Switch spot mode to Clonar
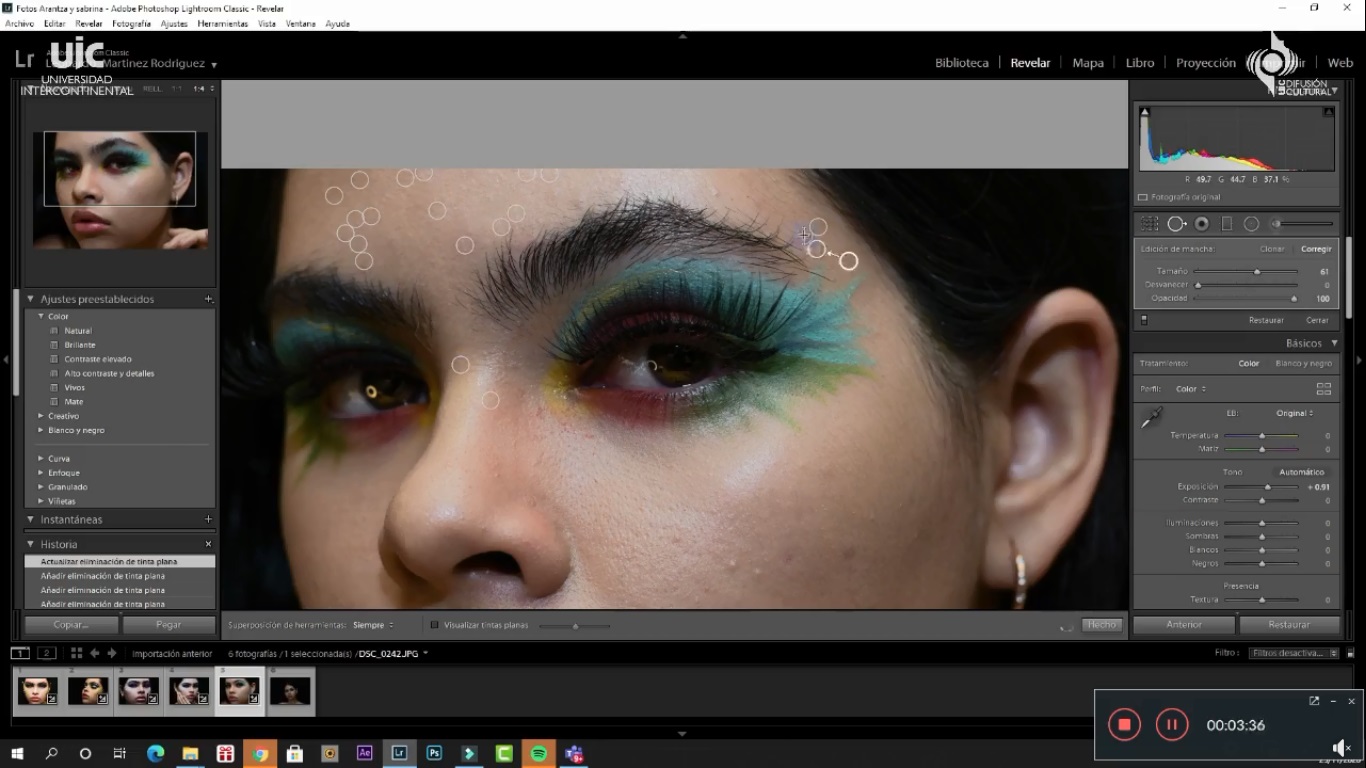Viewport: 1366px width, 768px height. (1272, 249)
